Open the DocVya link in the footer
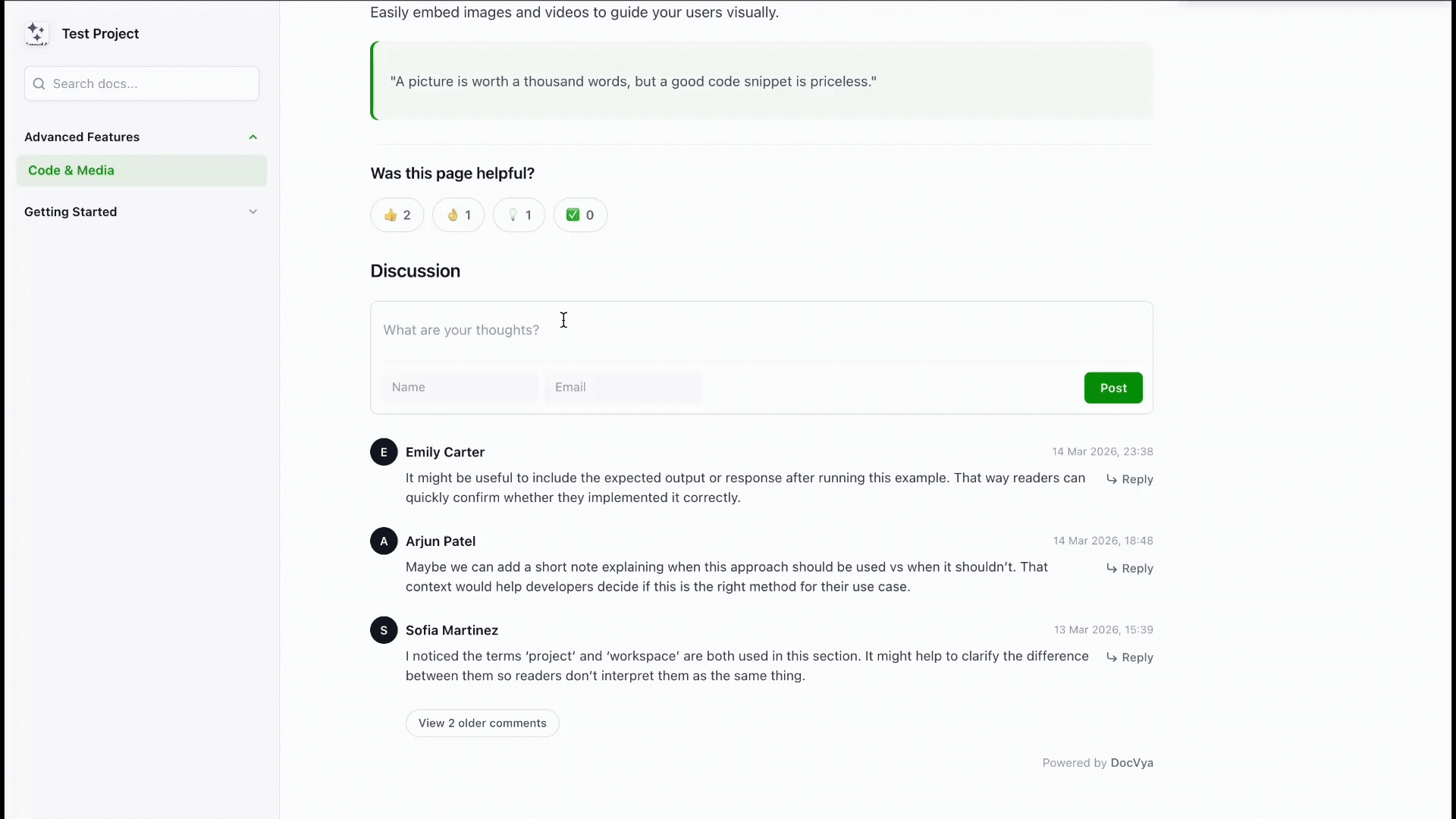 (x=1132, y=763)
